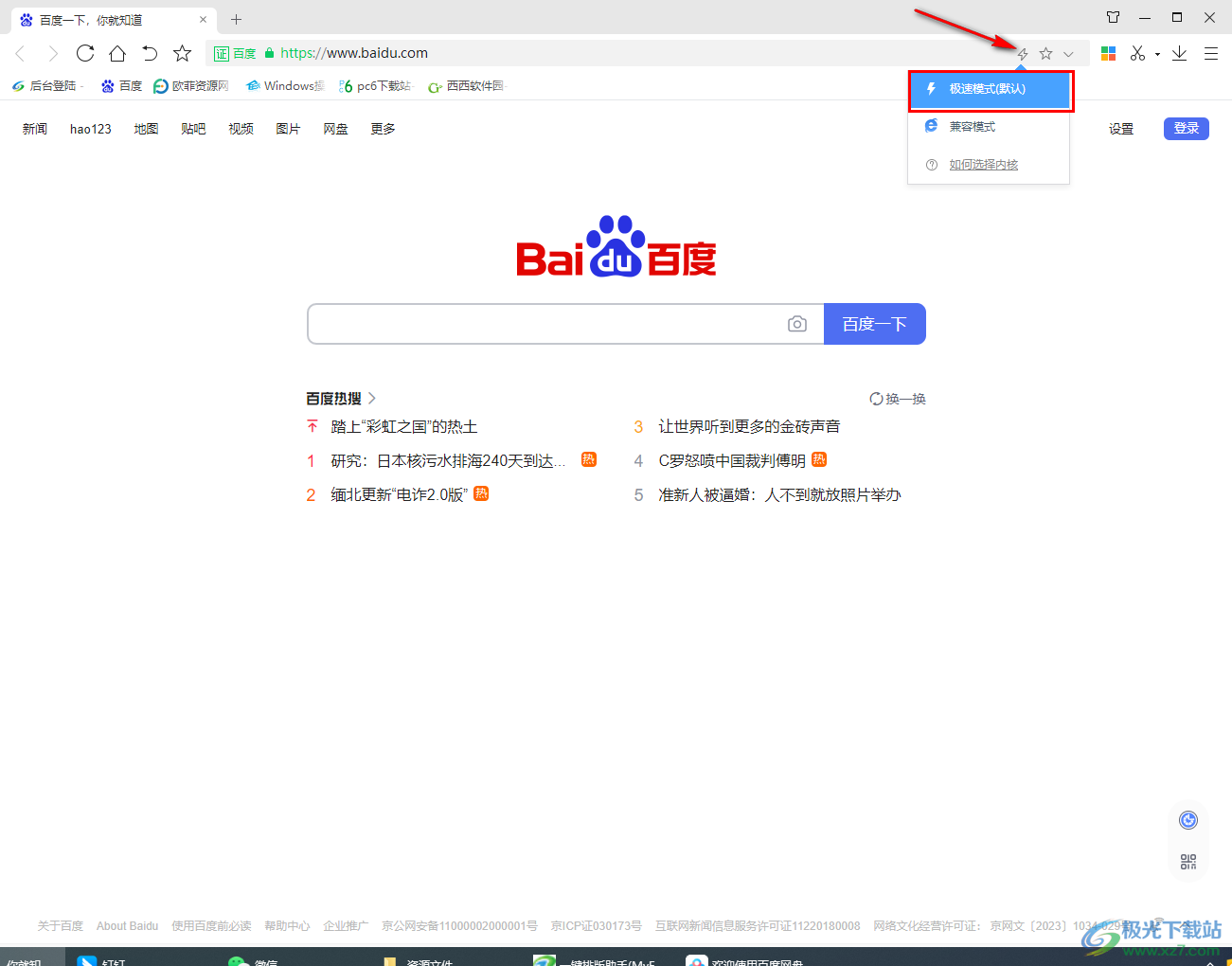Select 兼容模式 option
This screenshot has height=966, width=1232.
point(990,127)
